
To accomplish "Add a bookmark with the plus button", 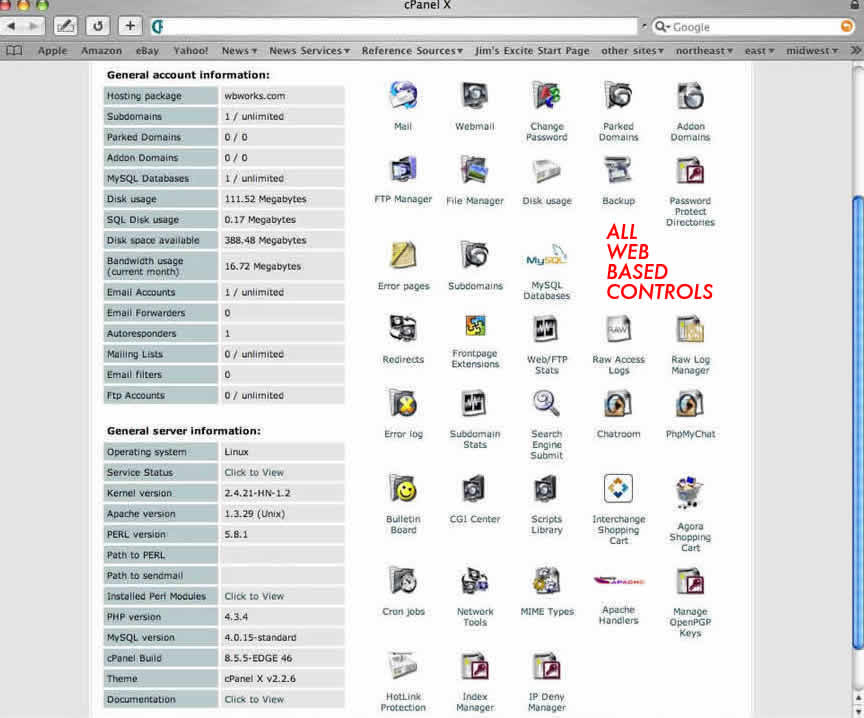I will coord(130,26).
